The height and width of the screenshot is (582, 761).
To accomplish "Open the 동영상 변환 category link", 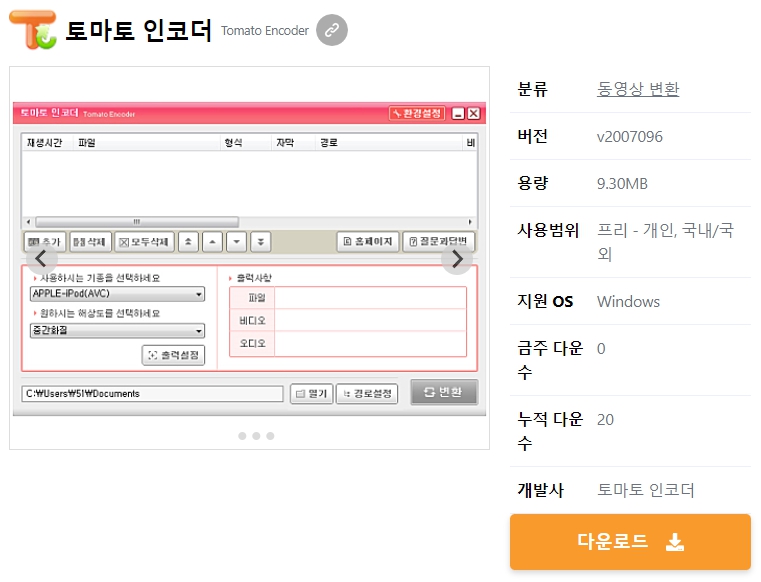I will click(638, 89).
